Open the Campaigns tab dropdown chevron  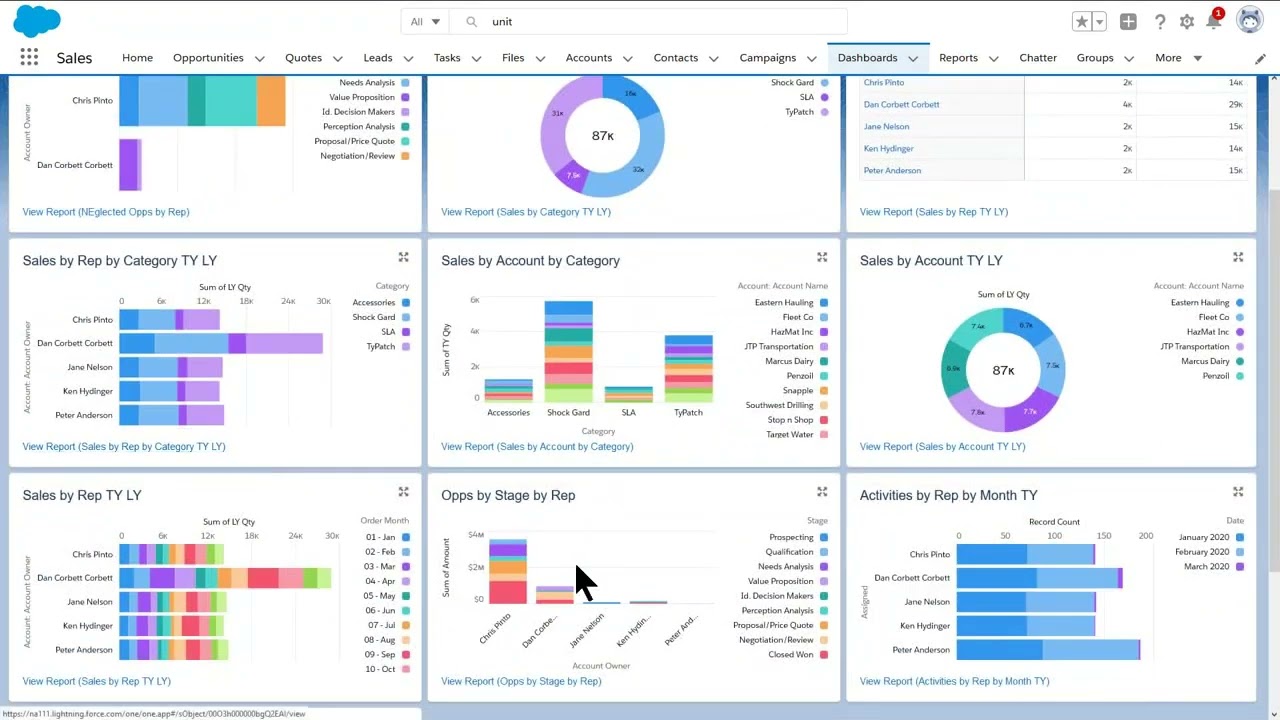coord(812,59)
